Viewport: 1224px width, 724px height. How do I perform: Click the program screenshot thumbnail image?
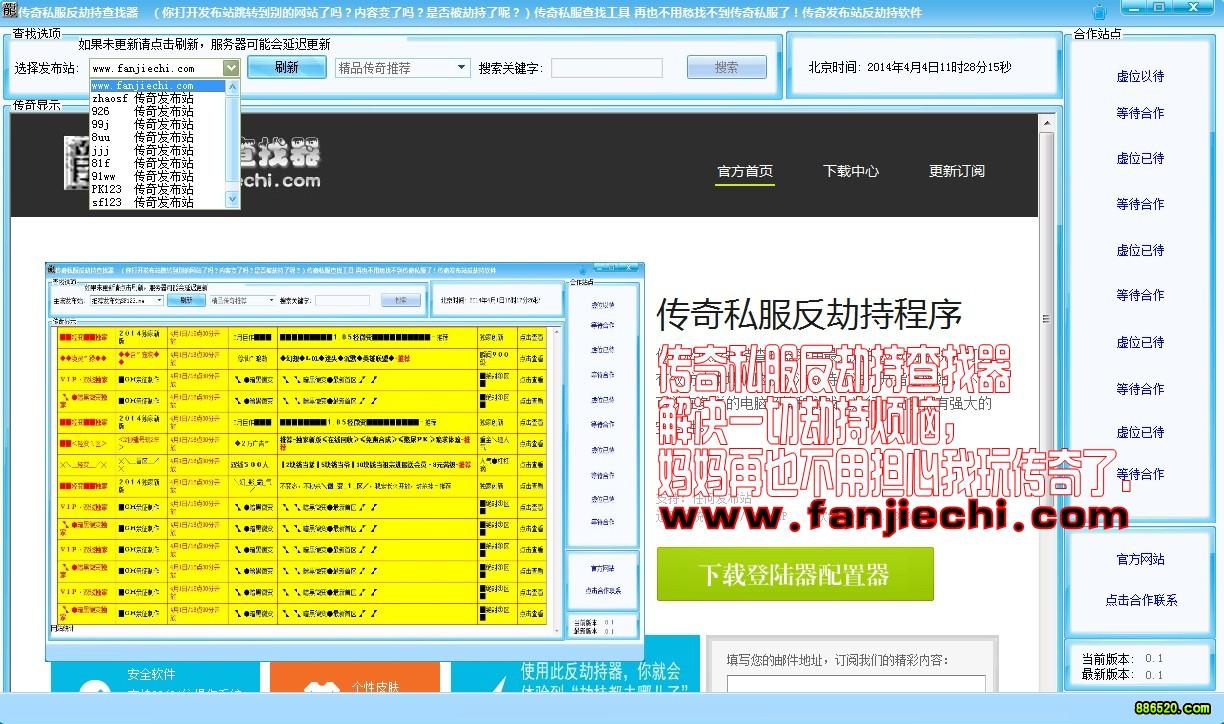[x=345, y=460]
